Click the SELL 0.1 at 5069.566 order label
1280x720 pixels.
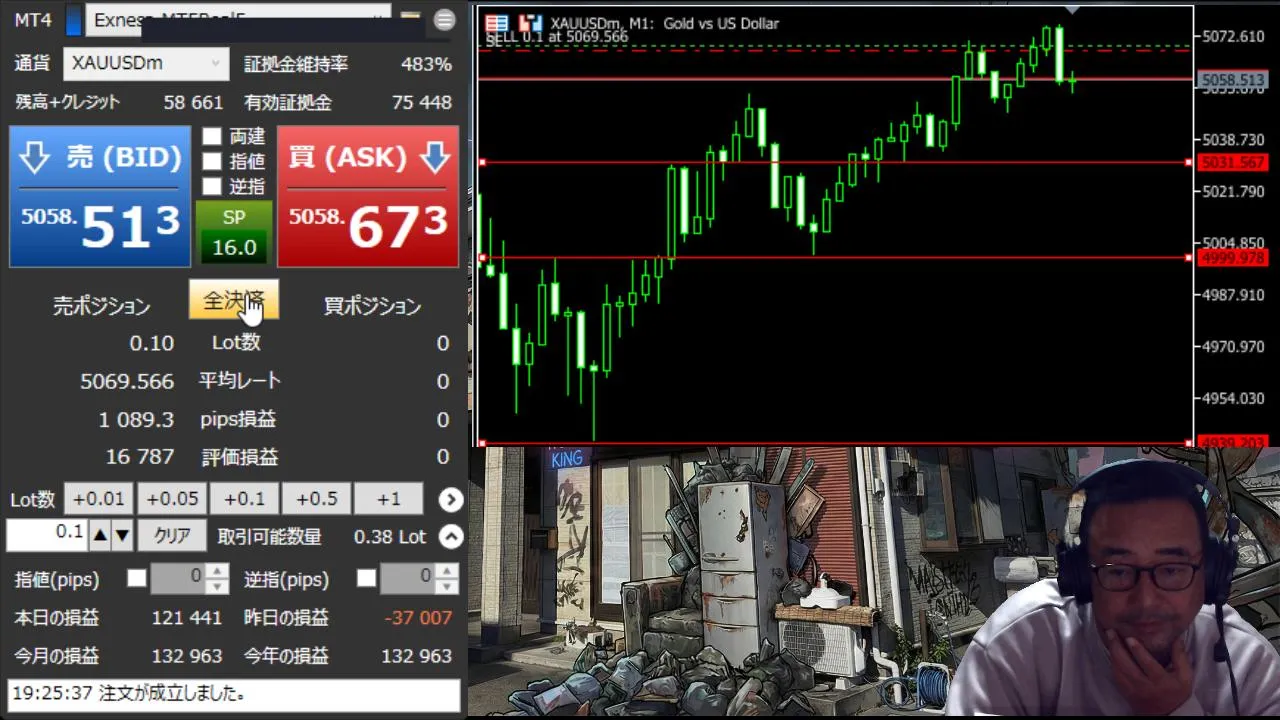click(557, 37)
